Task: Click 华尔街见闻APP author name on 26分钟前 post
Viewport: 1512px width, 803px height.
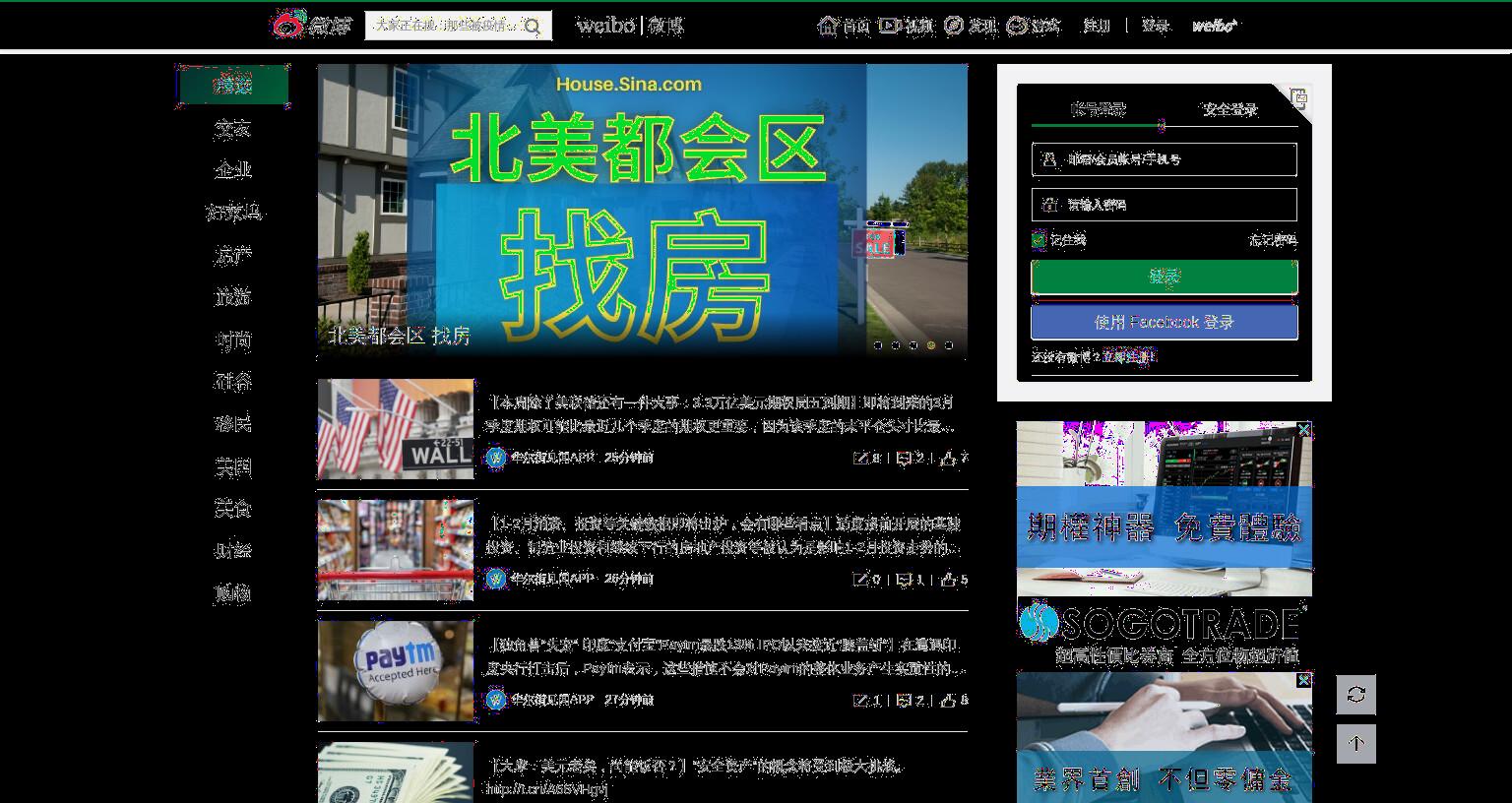Action: 552,579
